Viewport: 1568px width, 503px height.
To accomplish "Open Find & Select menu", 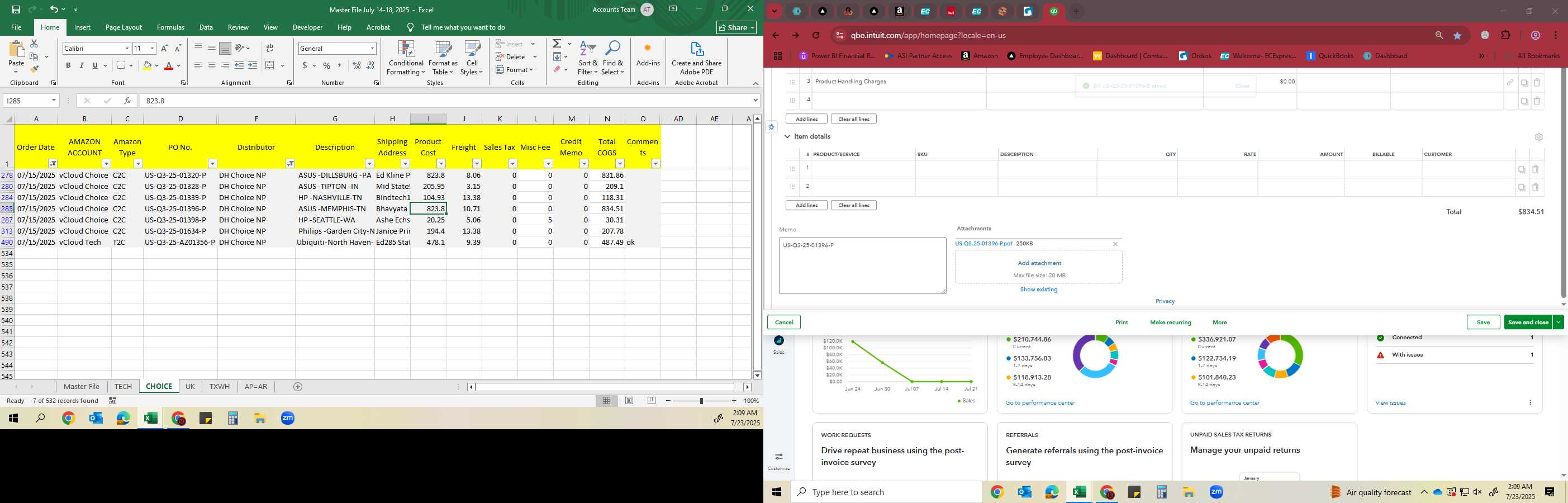I will pos(613,59).
